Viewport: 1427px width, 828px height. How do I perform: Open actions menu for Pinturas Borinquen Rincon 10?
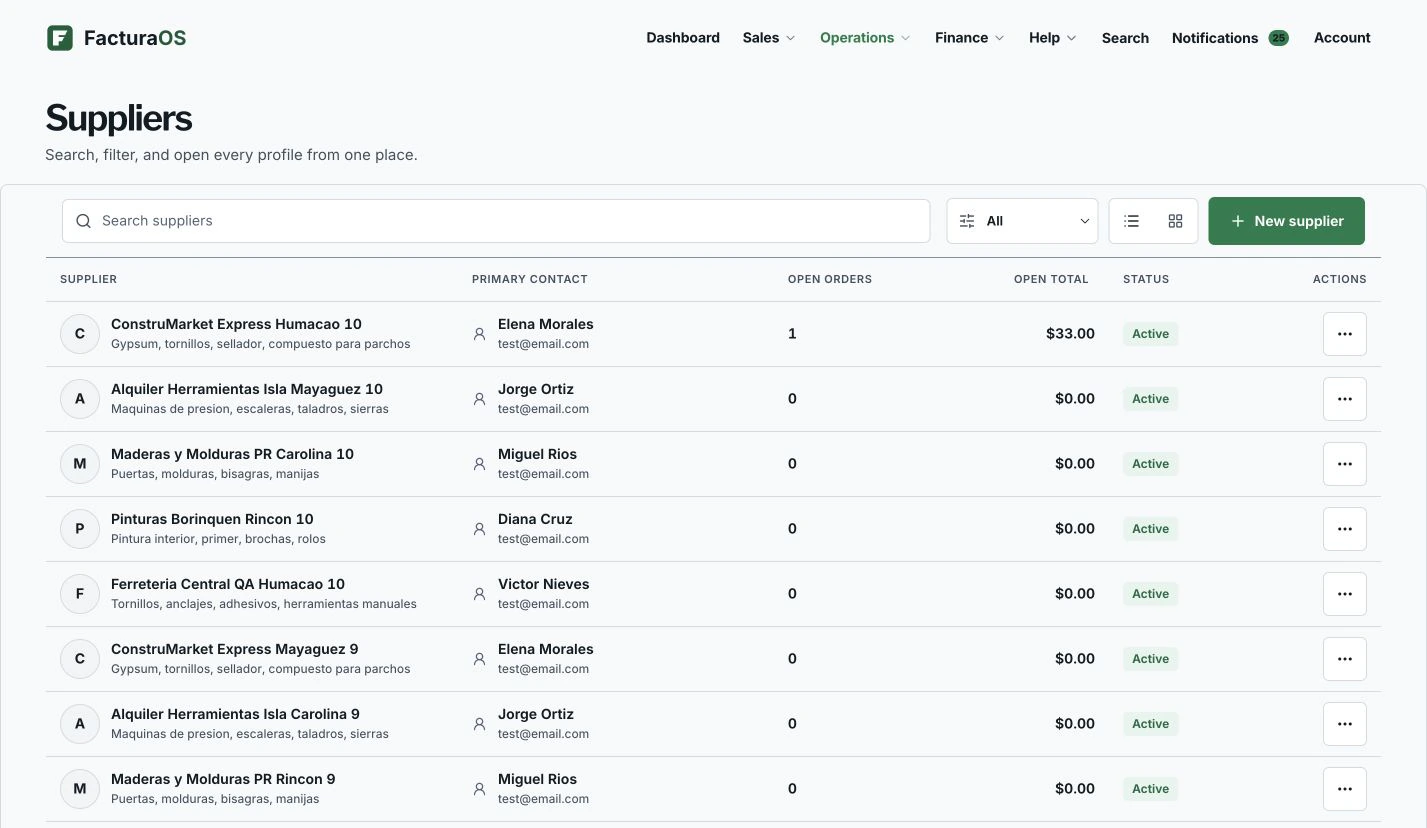(1344, 529)
